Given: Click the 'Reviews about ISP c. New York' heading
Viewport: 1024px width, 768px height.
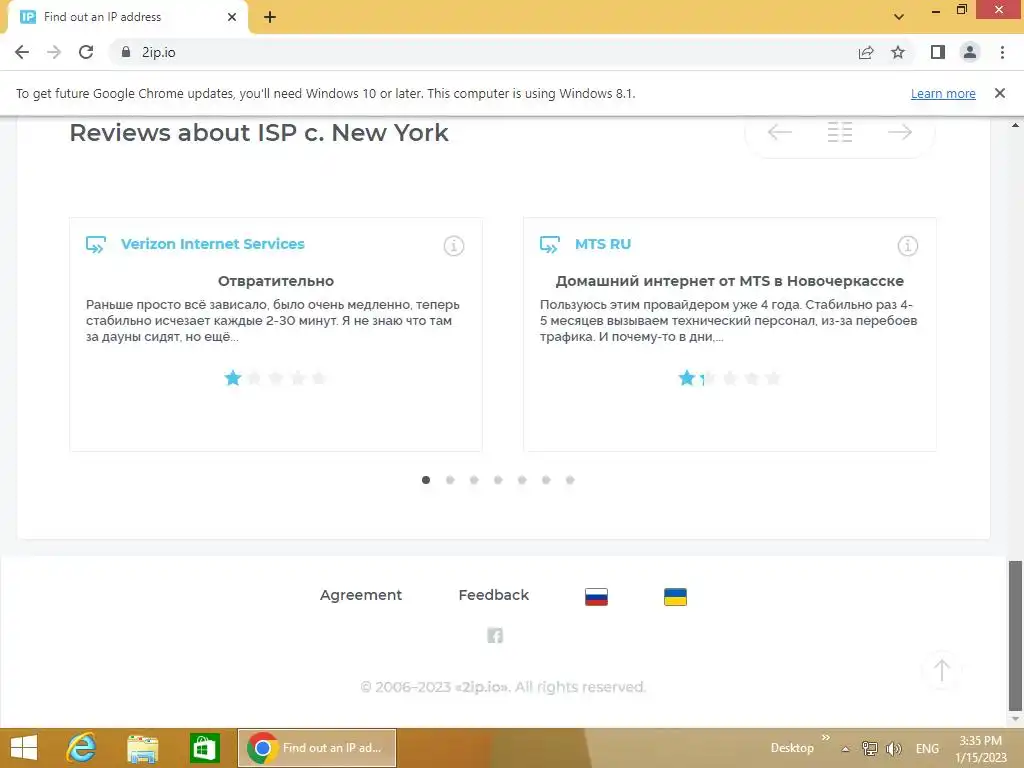Looking at the screenshot, I should tap(259, 133).
